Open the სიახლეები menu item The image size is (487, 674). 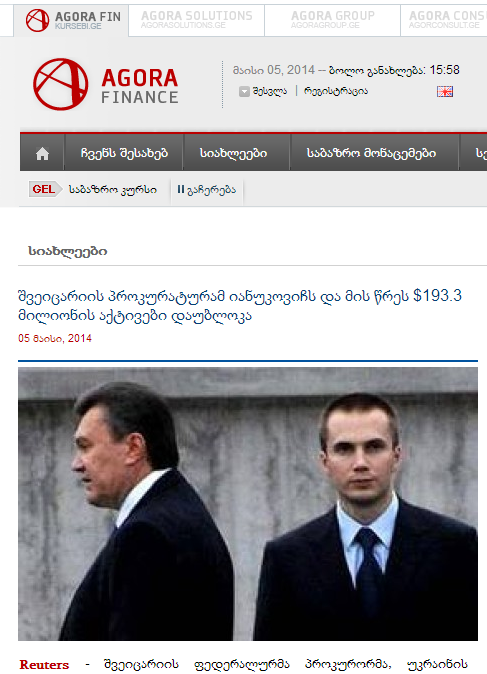233,153
